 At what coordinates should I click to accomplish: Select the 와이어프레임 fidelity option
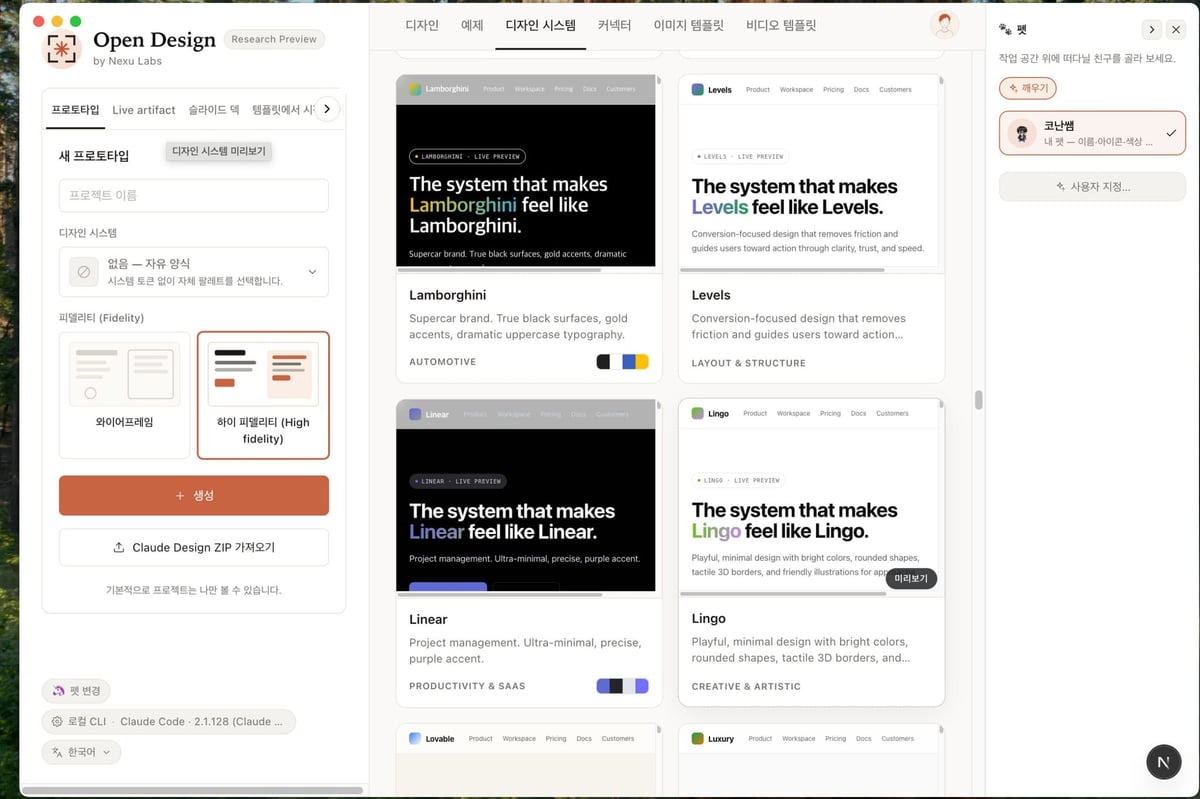click(x=124, y=395)
